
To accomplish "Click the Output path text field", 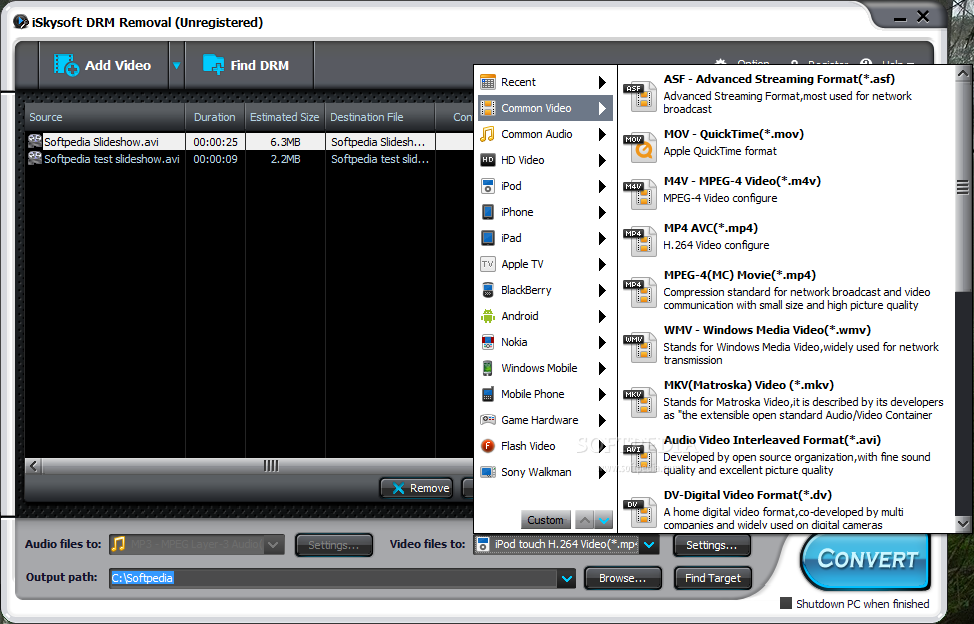I will [x=334, y=579].
